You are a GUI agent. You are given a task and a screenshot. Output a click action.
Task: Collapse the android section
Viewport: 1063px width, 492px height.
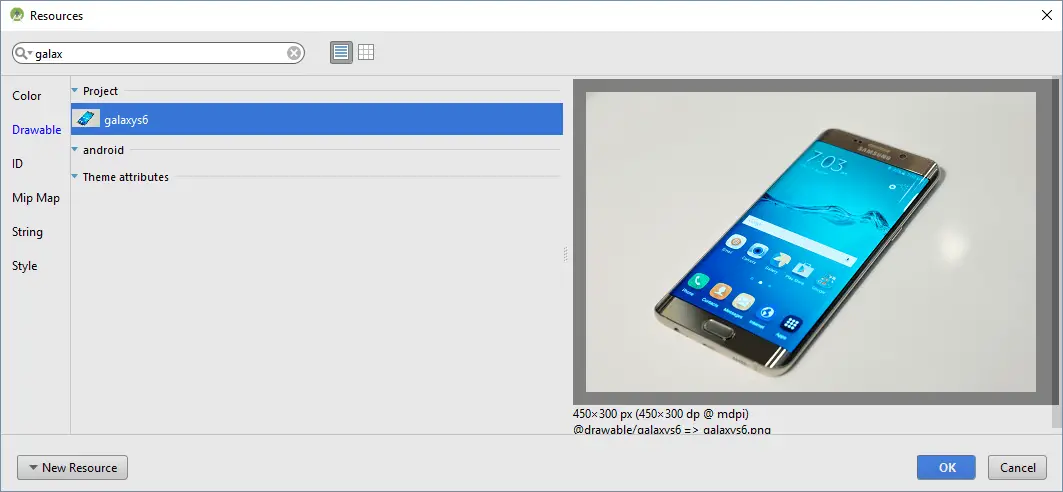click(x=75, y=150)
